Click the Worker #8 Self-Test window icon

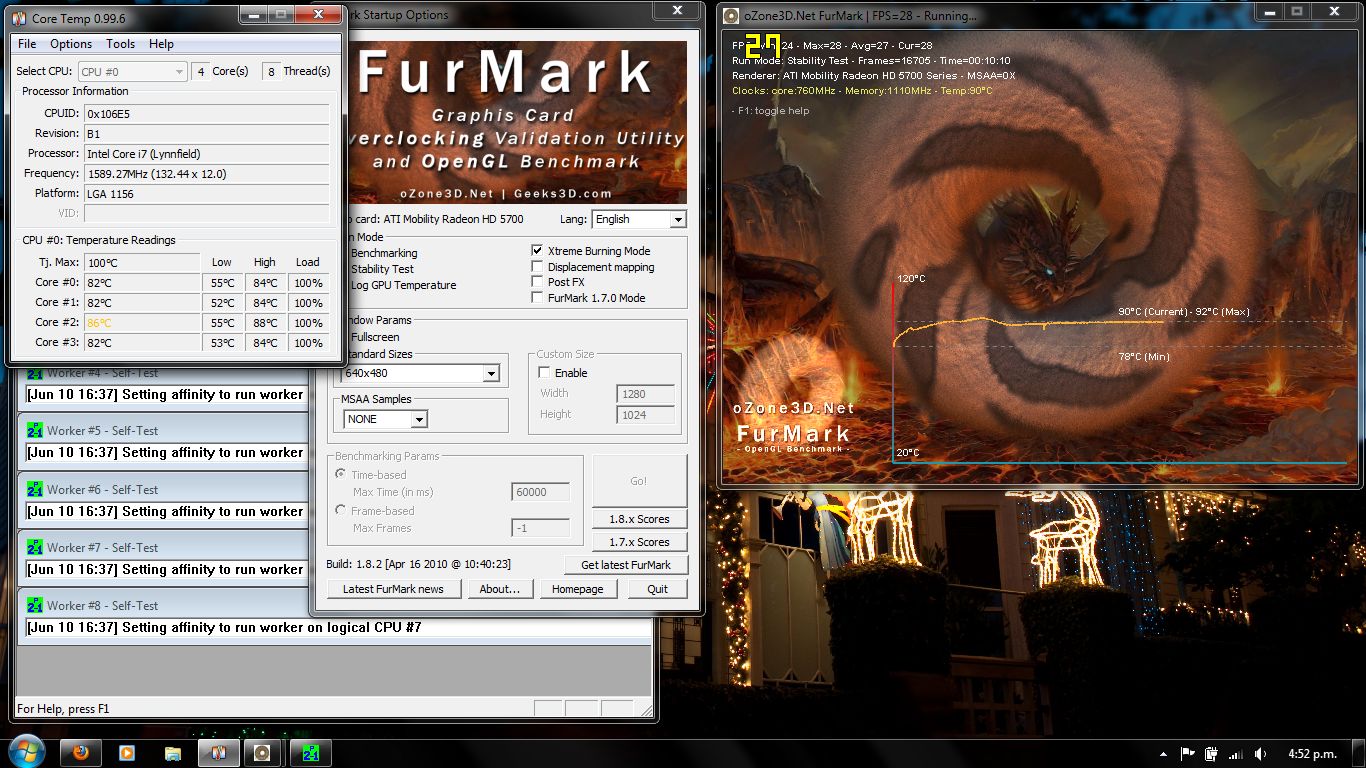[35, 606]
